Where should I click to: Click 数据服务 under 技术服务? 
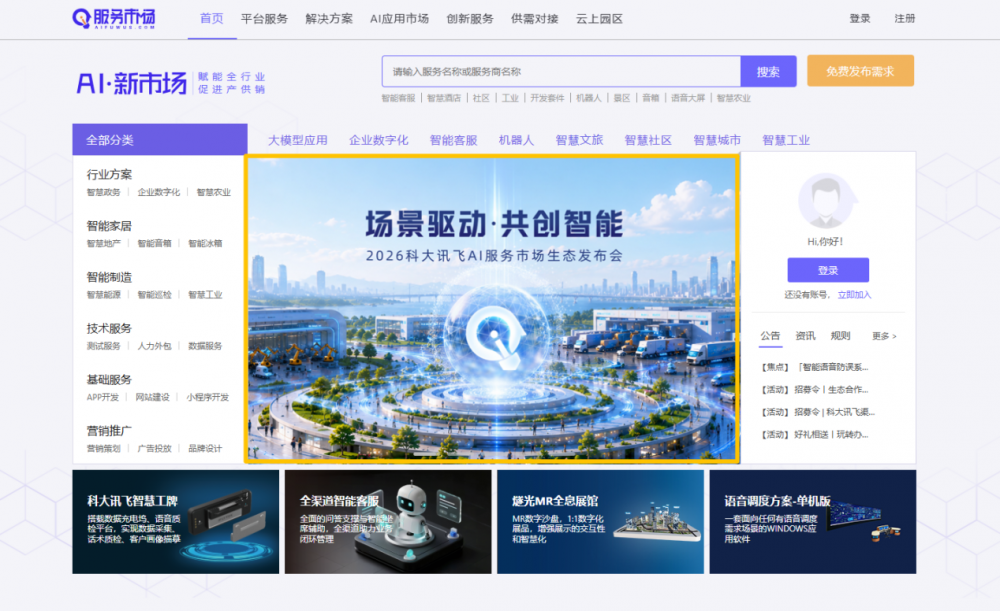point(205,346)
